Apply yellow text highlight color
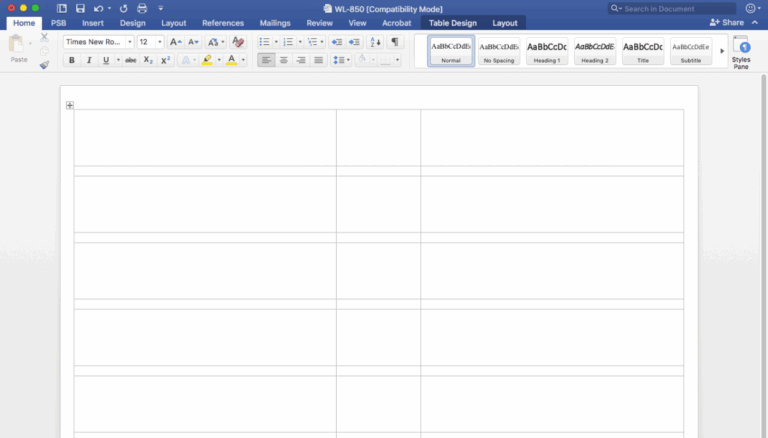768x438 pixels. [x=207, y=60]
